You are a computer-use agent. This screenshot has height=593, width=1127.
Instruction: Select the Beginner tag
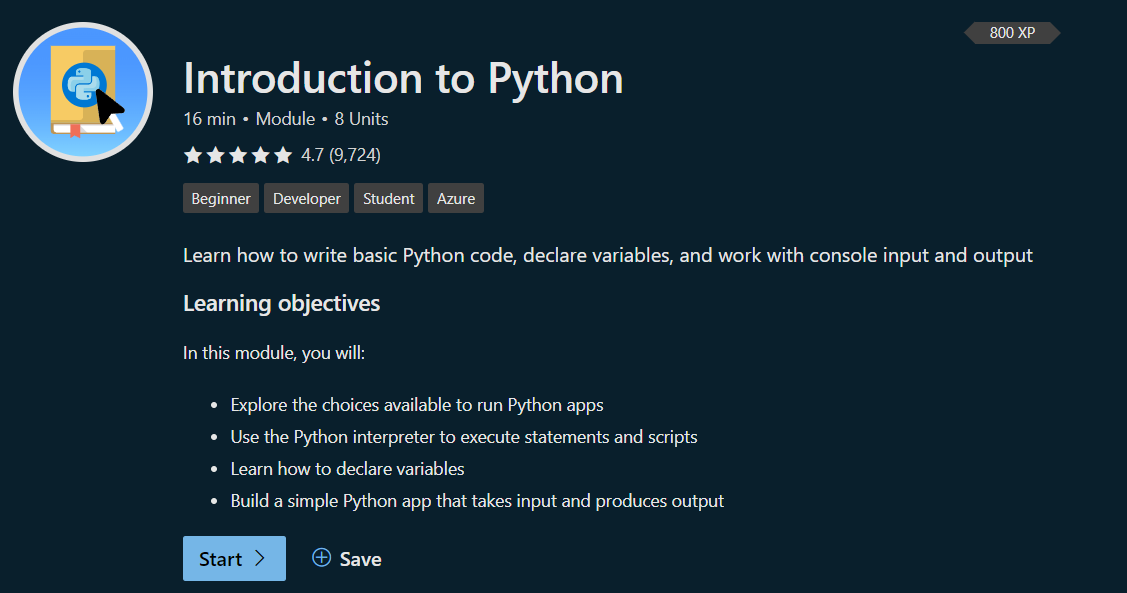coord(221,199)
